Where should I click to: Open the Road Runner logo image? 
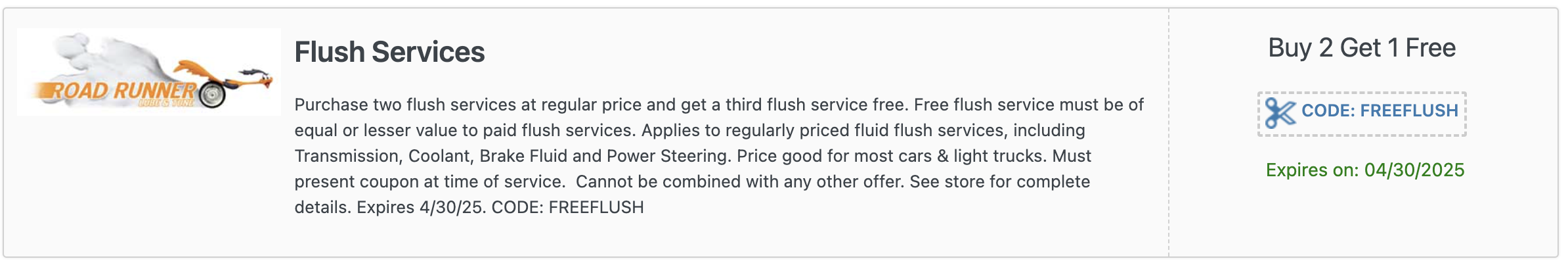[x=149, y=72]
